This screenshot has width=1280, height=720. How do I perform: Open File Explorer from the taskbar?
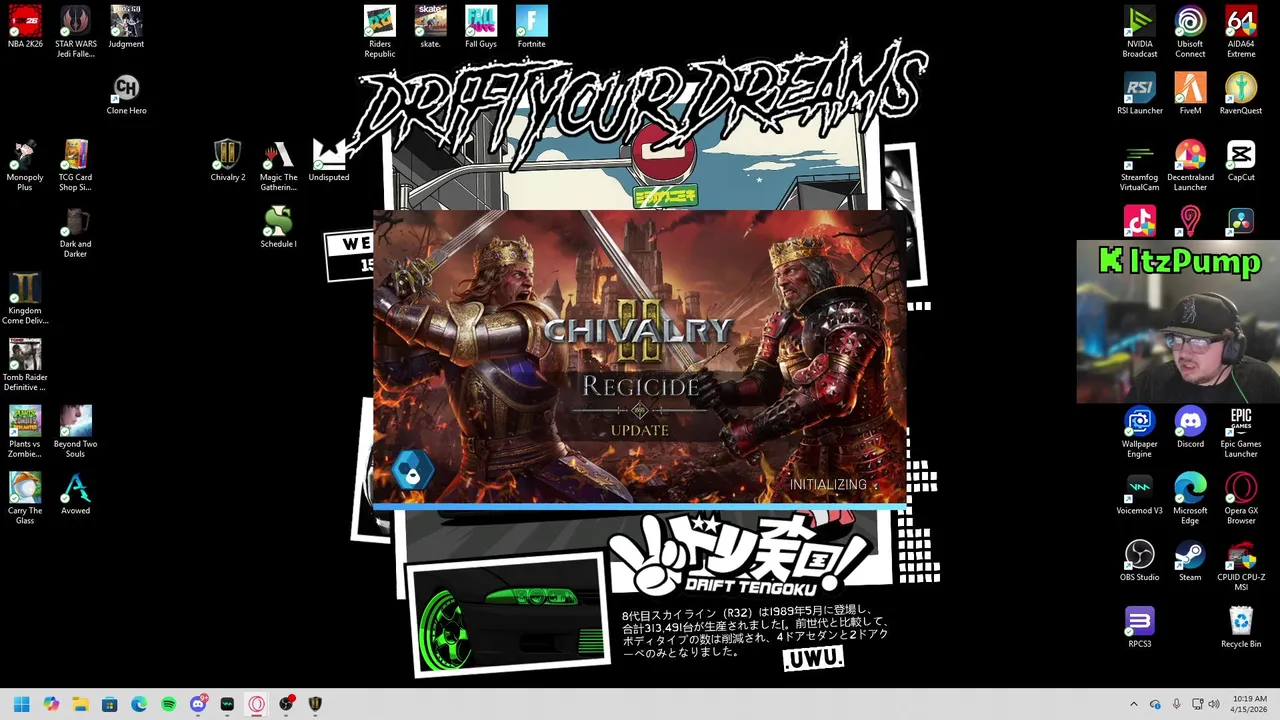tap(80, 704)
